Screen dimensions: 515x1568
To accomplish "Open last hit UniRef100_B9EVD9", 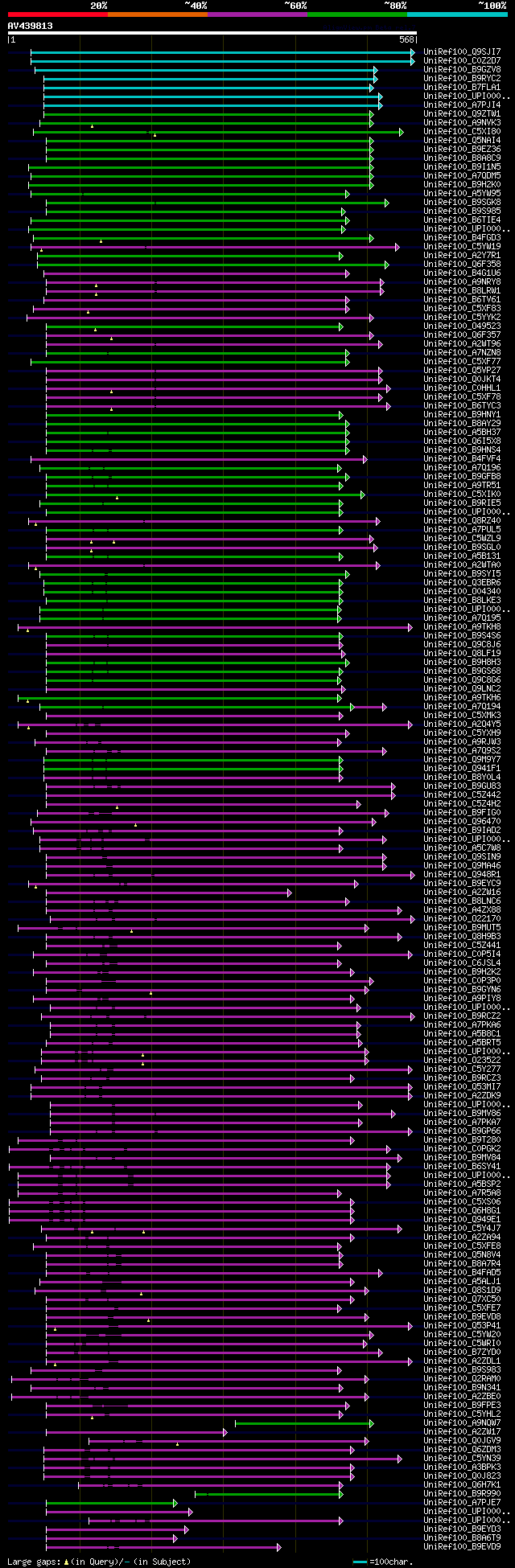I will tap(462, 1546).
